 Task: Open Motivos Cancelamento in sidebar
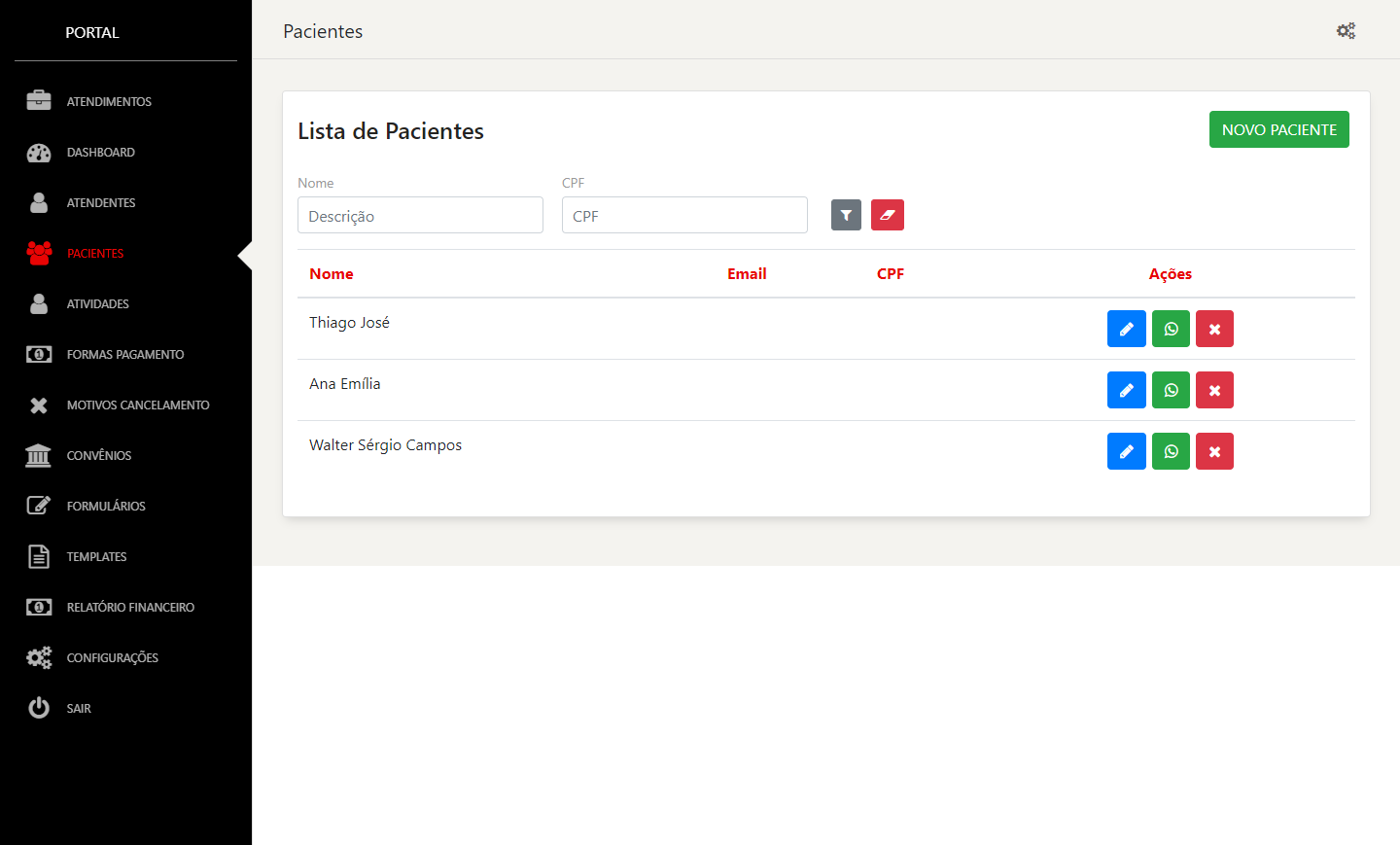click(x=137, y=405)
